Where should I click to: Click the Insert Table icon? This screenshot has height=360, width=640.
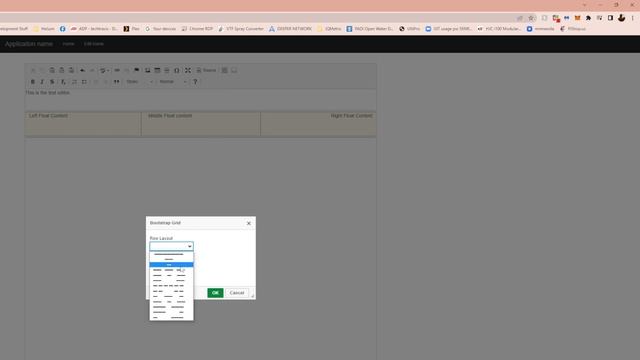[157, 70]
